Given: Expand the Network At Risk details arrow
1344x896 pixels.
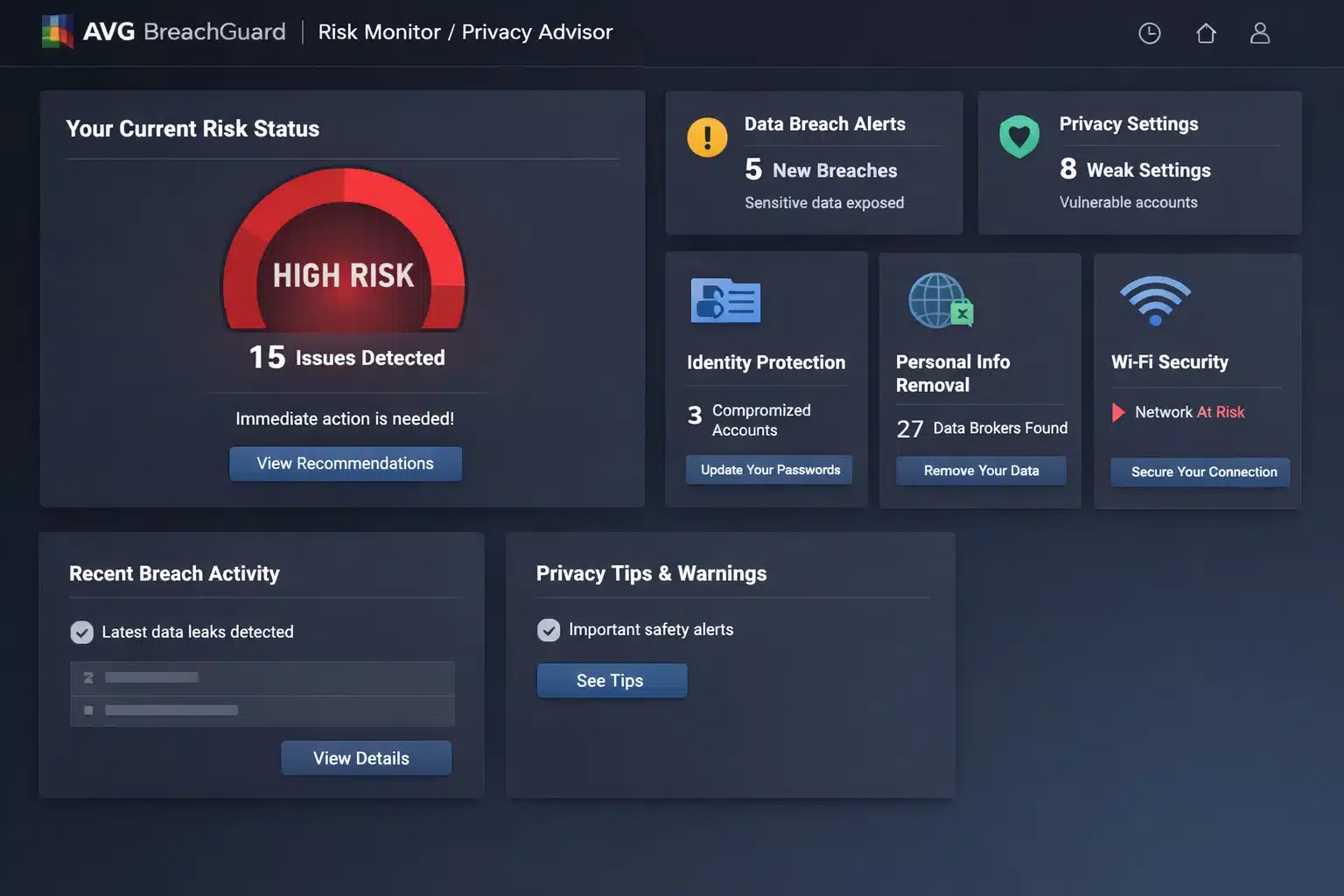Looking at the screenshot, I should point(1118,412).
